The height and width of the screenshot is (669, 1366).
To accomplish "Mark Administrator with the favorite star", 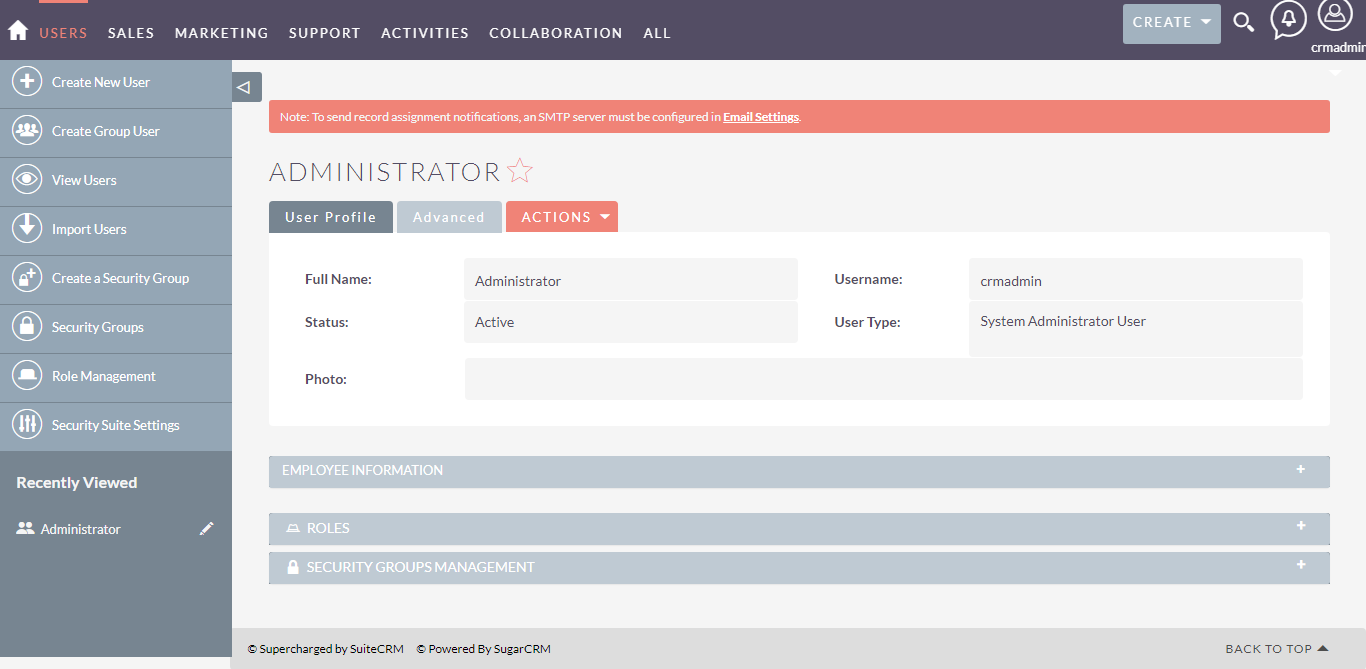I will (x=520, y=171).
